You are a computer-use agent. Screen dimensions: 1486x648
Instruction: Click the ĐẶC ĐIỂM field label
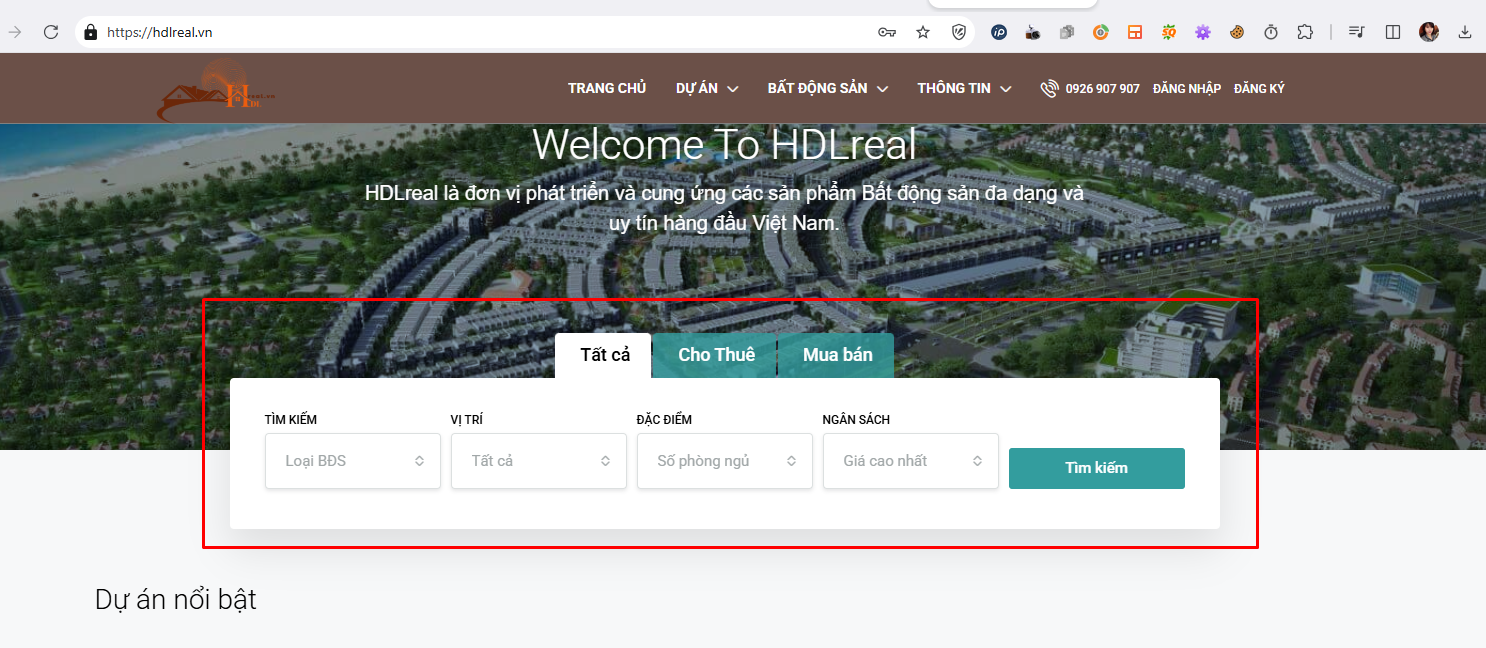(x=664, y=420)
